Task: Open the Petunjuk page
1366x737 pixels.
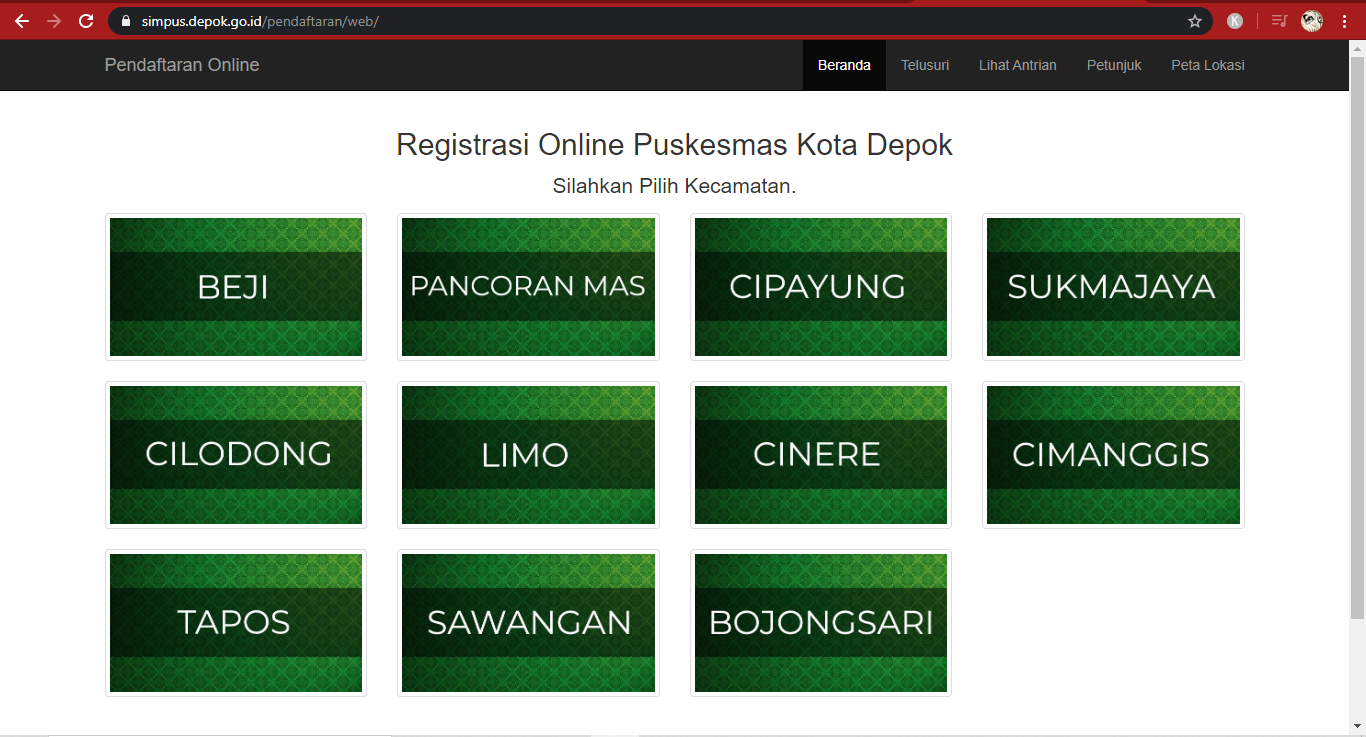Action: click(x=1113, y=64)
